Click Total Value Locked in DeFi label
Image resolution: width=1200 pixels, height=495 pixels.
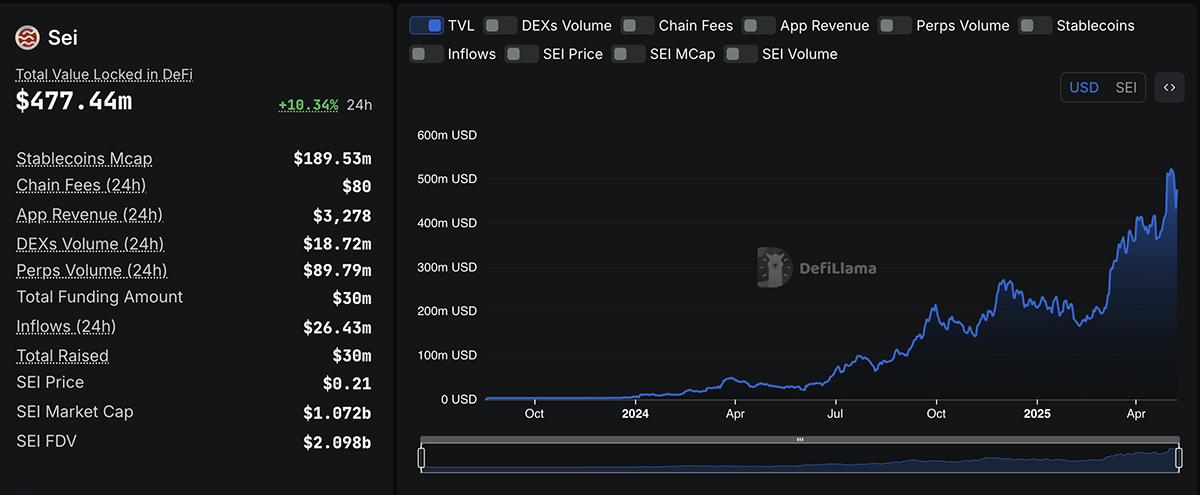[103, 75]
